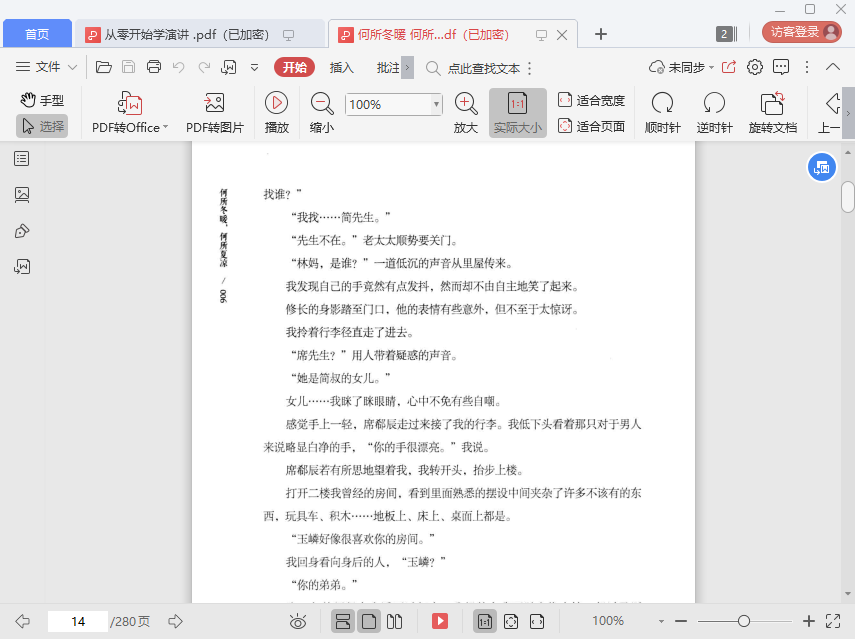Choose 适合页面 fit page option
The height and width of the screenshot is (639, 855).
pos(592,126)
